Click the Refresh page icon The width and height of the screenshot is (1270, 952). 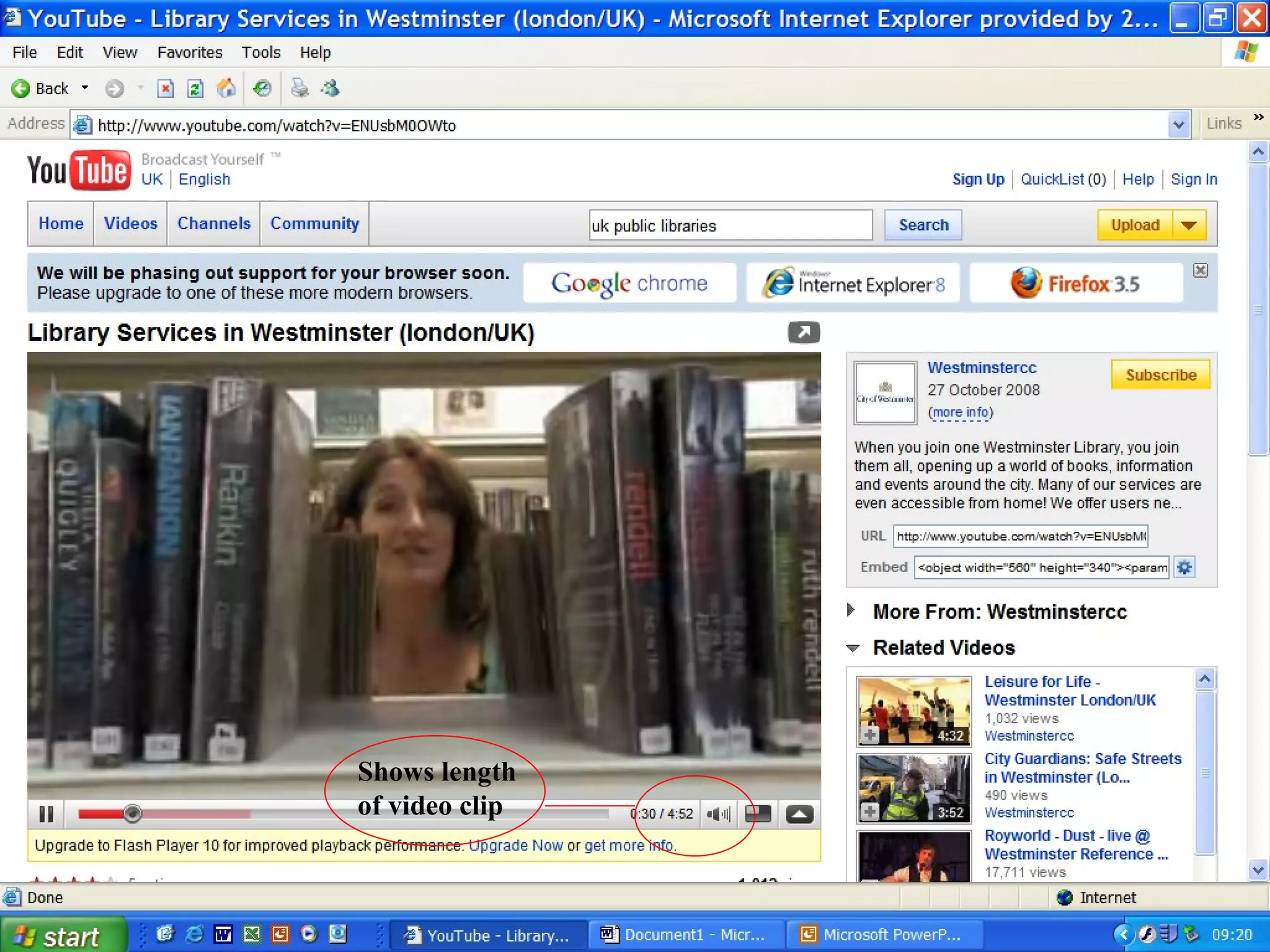pyautogui.click(x=195, y=89)
